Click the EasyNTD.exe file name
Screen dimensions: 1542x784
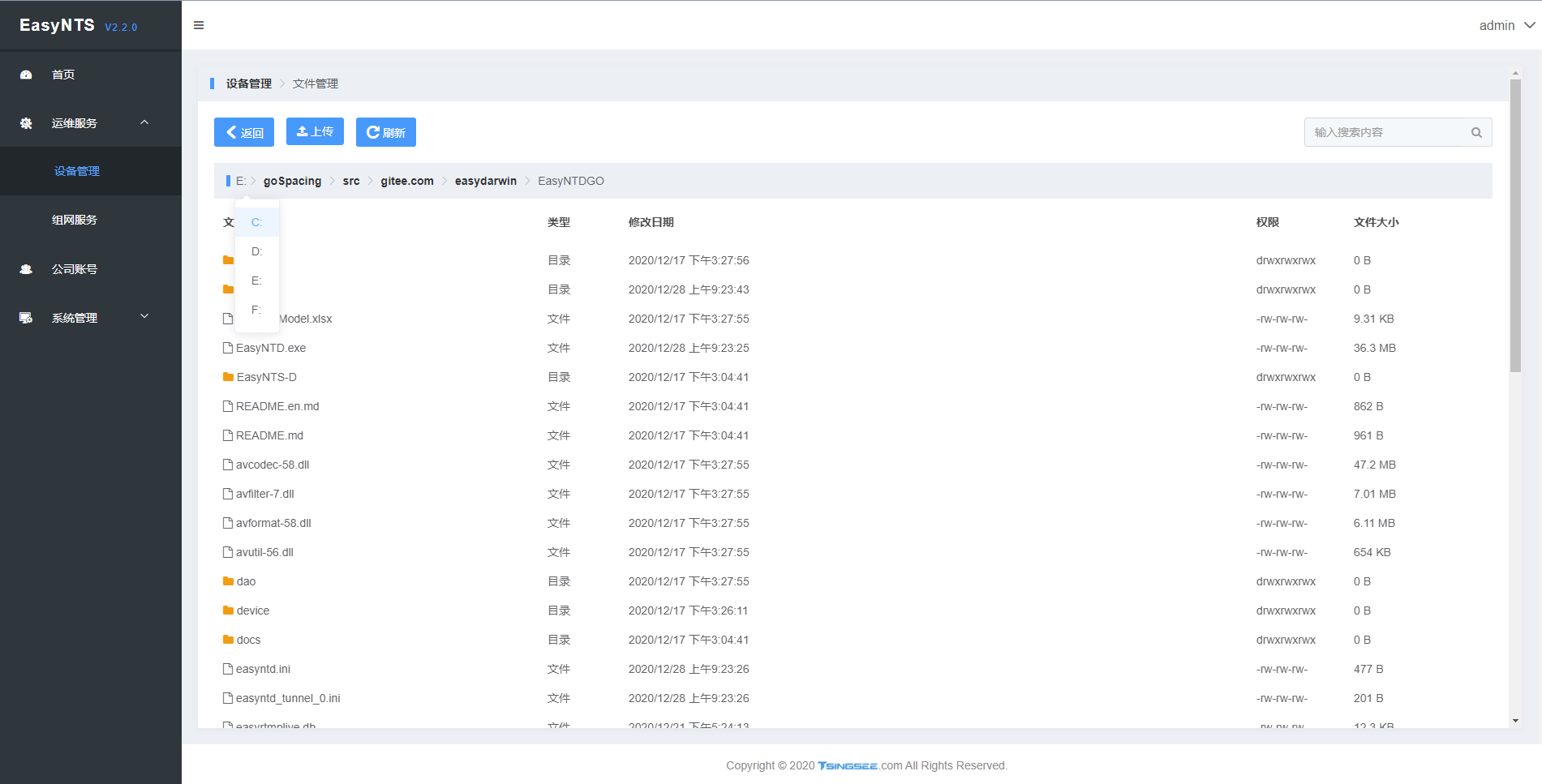tap(271, 348)
